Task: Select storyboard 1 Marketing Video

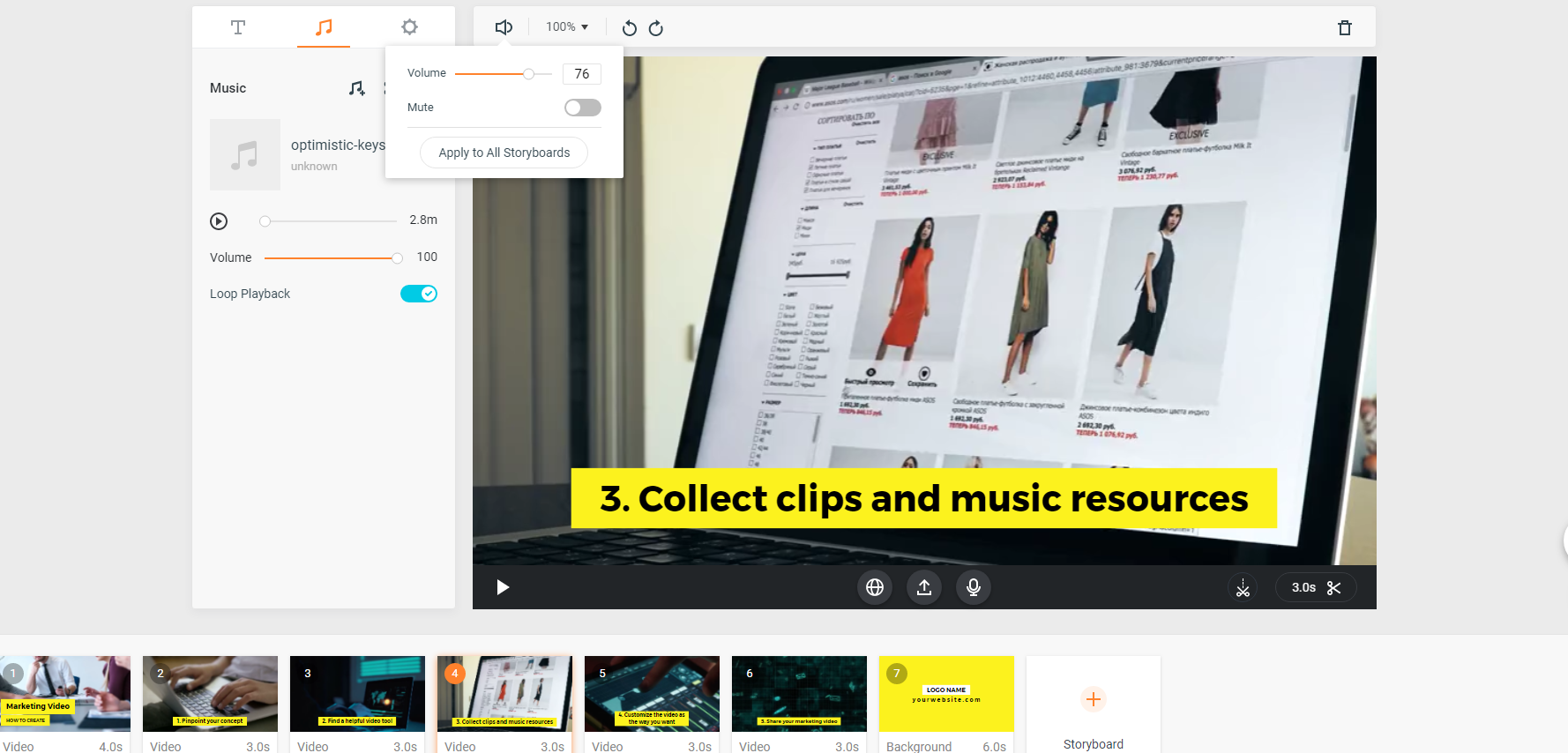Action: click(x=65, y=693)
